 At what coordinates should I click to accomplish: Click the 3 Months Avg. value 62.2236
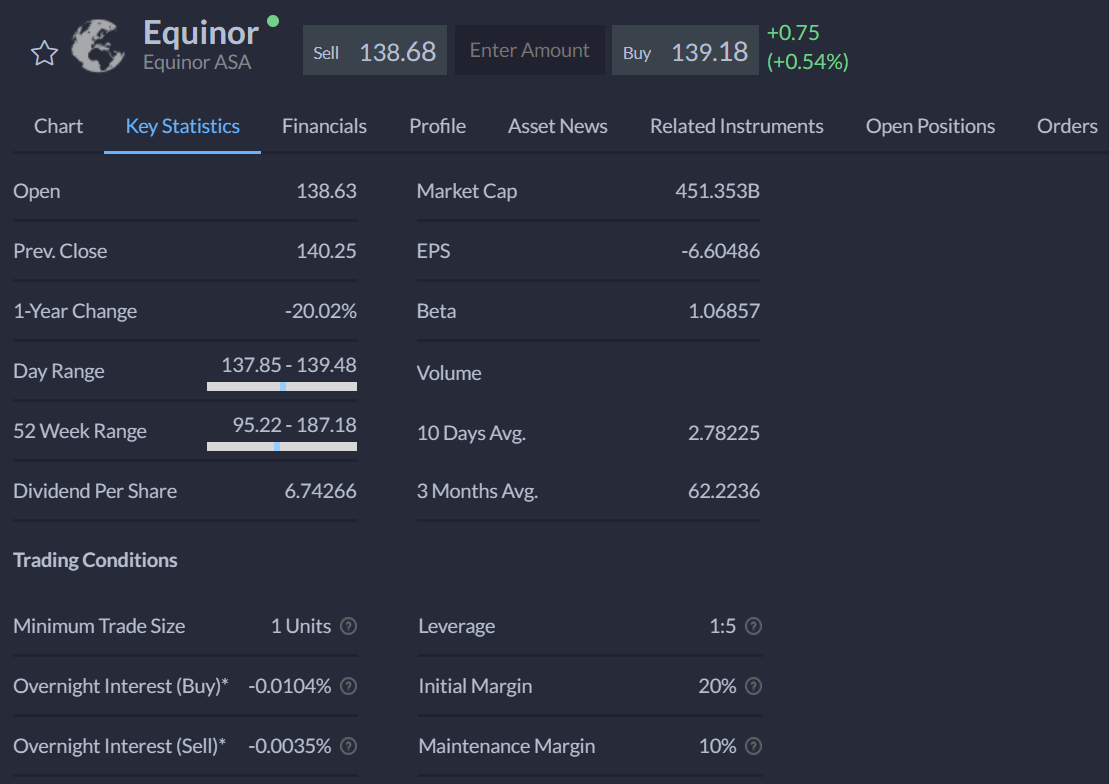point(724,491)
